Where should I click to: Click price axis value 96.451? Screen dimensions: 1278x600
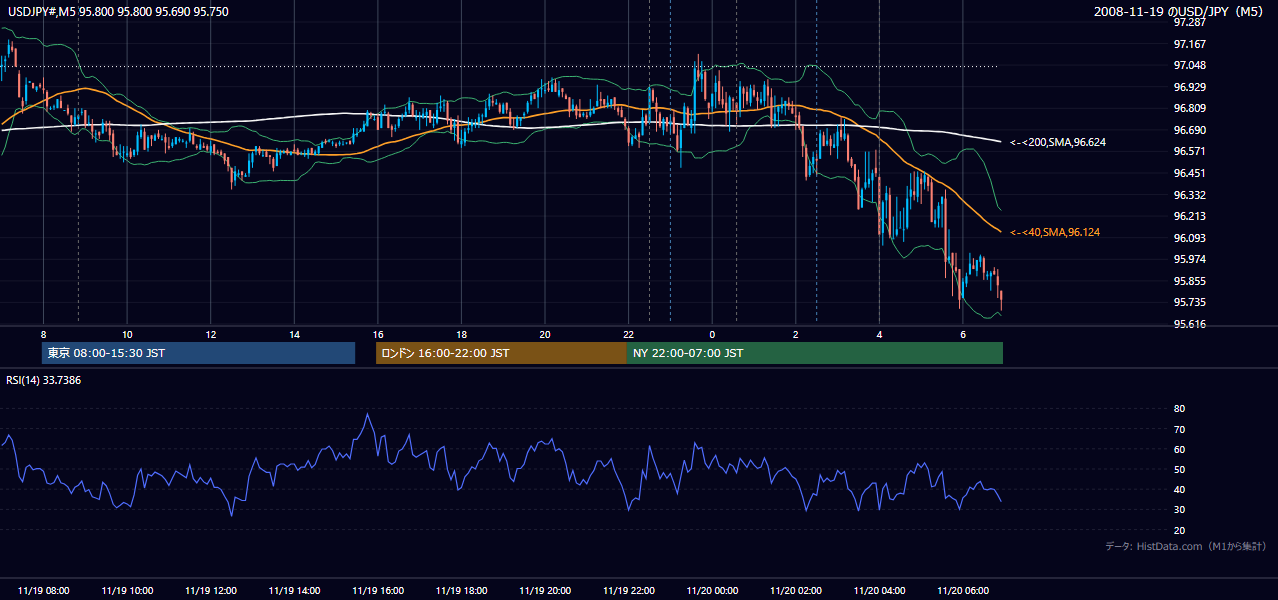click(1189, 173)
